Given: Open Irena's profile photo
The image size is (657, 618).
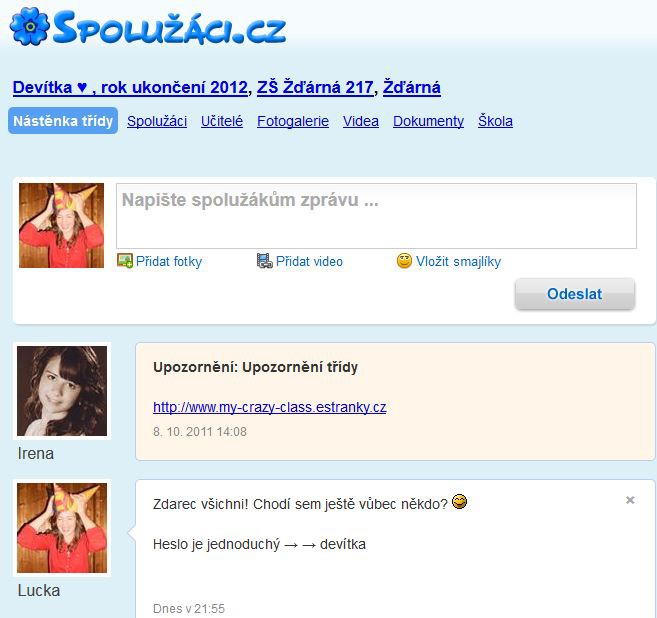Looking at the screenshot, I should (x=62, y=390).
